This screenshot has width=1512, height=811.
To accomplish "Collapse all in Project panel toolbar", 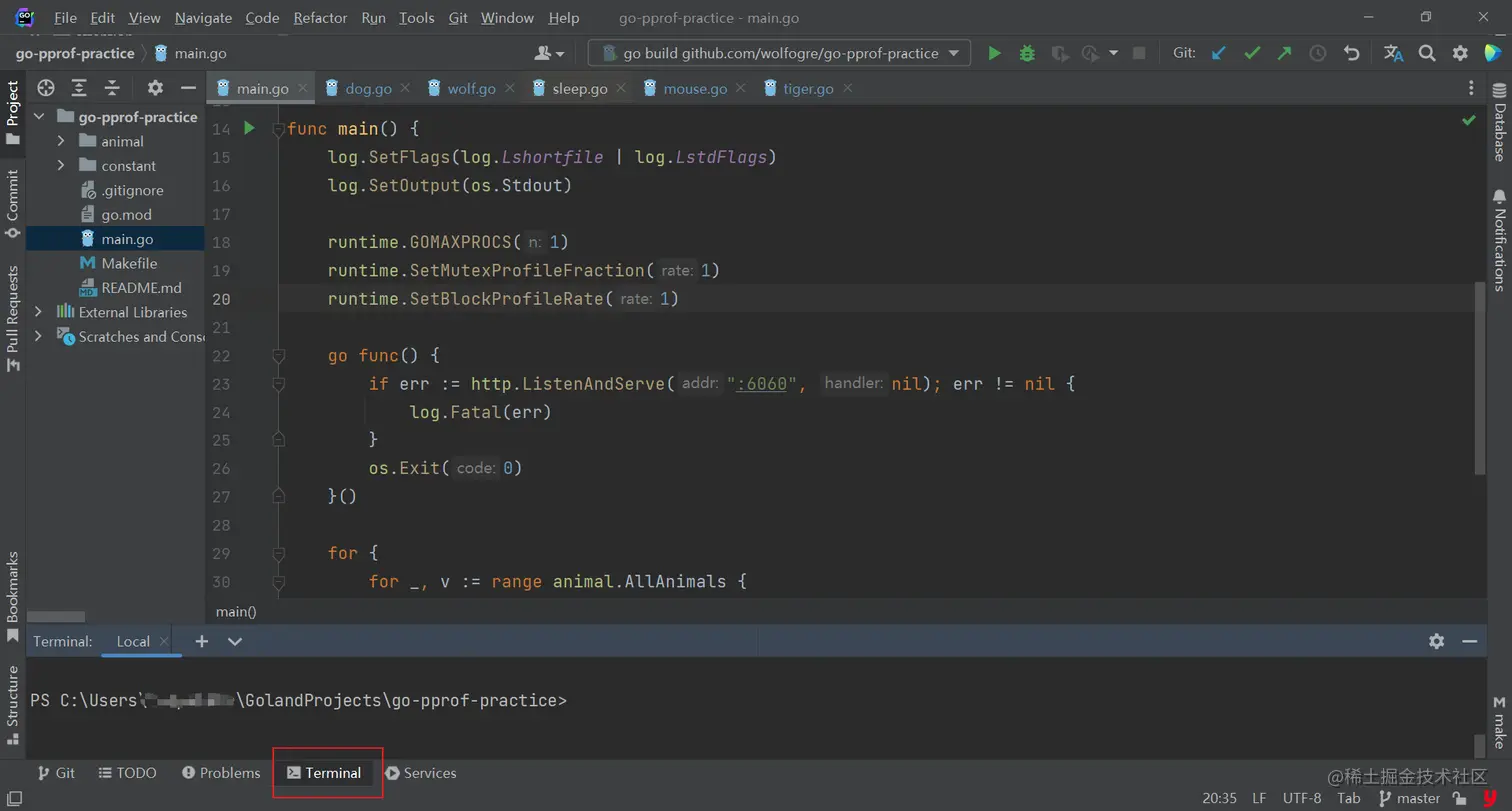I will click(x=112, y=88).
